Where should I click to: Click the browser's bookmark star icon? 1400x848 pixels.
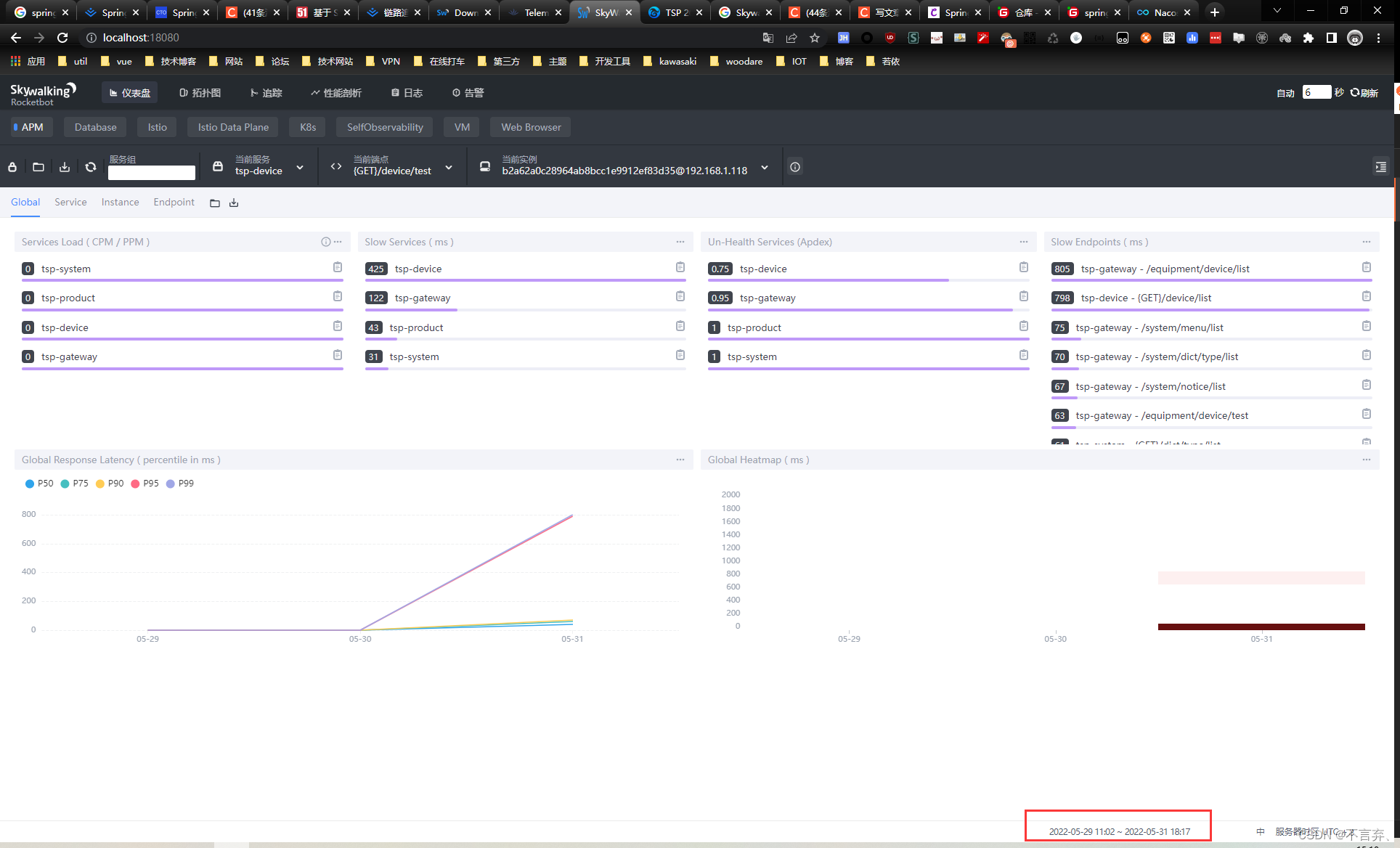[815, 38]
